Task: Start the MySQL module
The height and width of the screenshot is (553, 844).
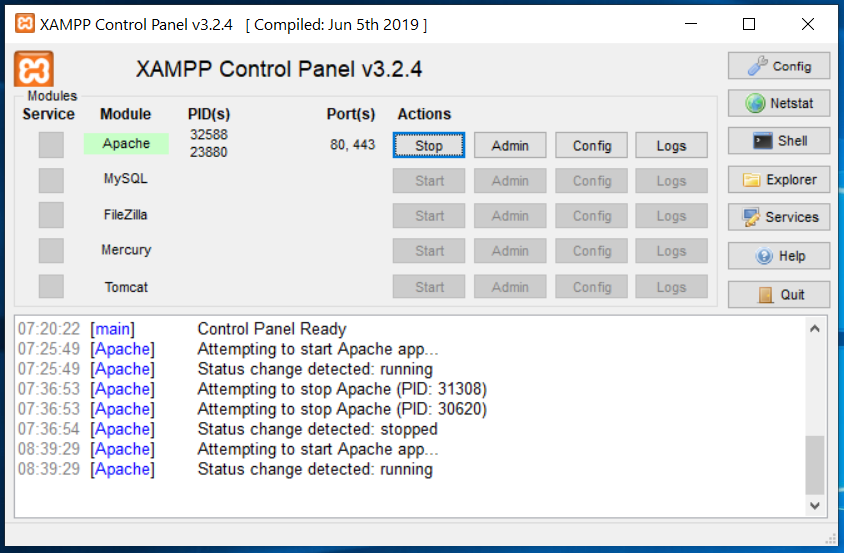Action: coord(428,180)
